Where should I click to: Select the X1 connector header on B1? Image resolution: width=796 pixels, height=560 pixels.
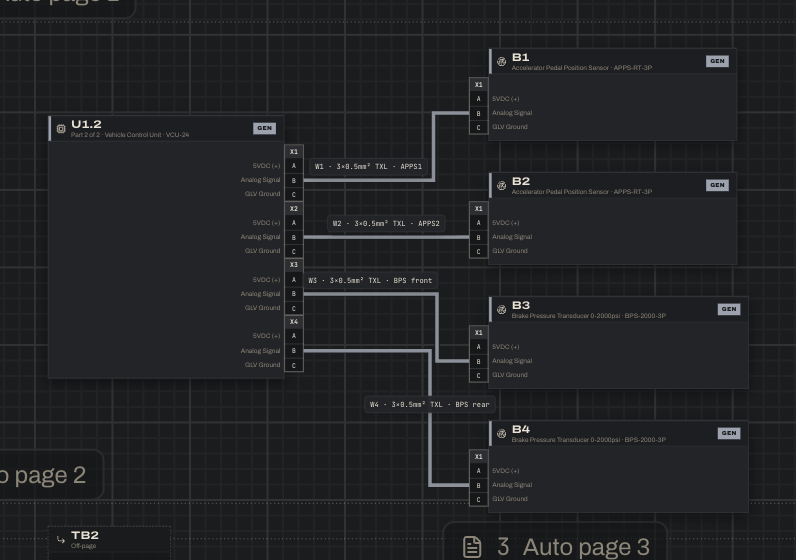click(479, 85)
